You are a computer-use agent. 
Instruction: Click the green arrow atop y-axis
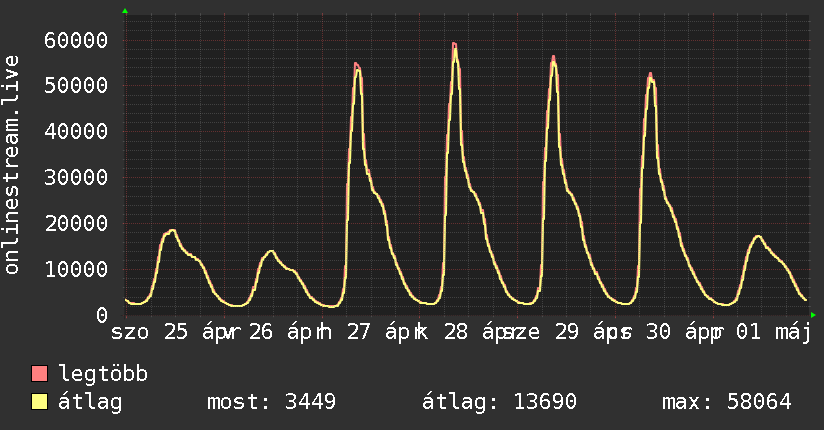pyautogui.click(x=125, y=11)
